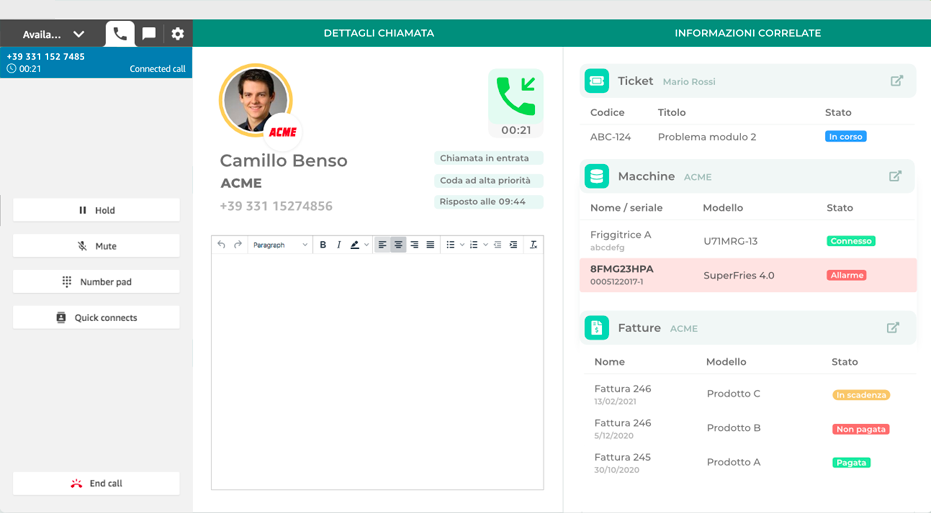
Task: Toggle bold formatting in notes editor
Action: 323,245
